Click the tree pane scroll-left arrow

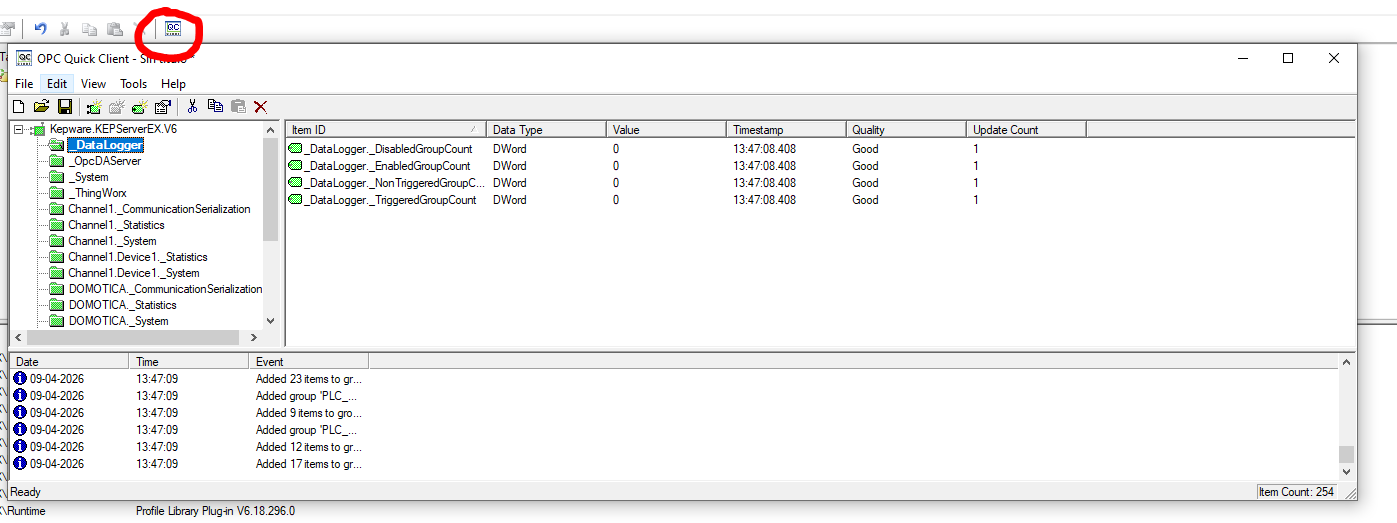(x=18, y=337)
